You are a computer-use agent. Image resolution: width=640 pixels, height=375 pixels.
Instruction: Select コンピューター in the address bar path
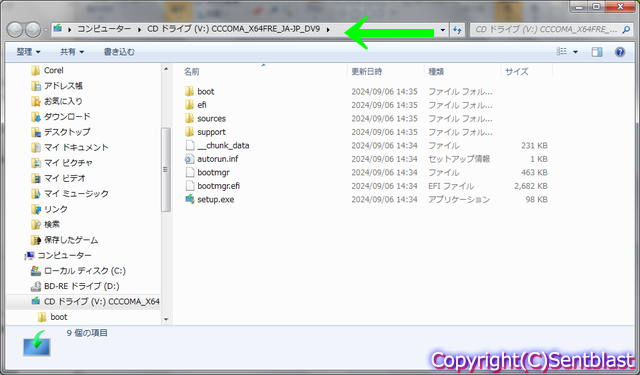104,29
